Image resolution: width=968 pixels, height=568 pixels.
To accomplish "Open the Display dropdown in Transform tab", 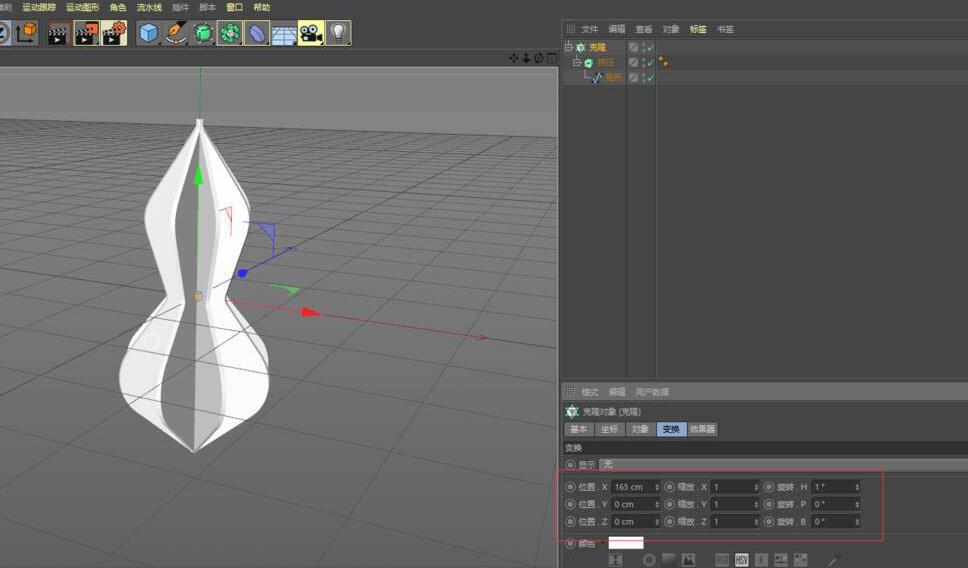I will pyautogui.click(x=783, y=464).
